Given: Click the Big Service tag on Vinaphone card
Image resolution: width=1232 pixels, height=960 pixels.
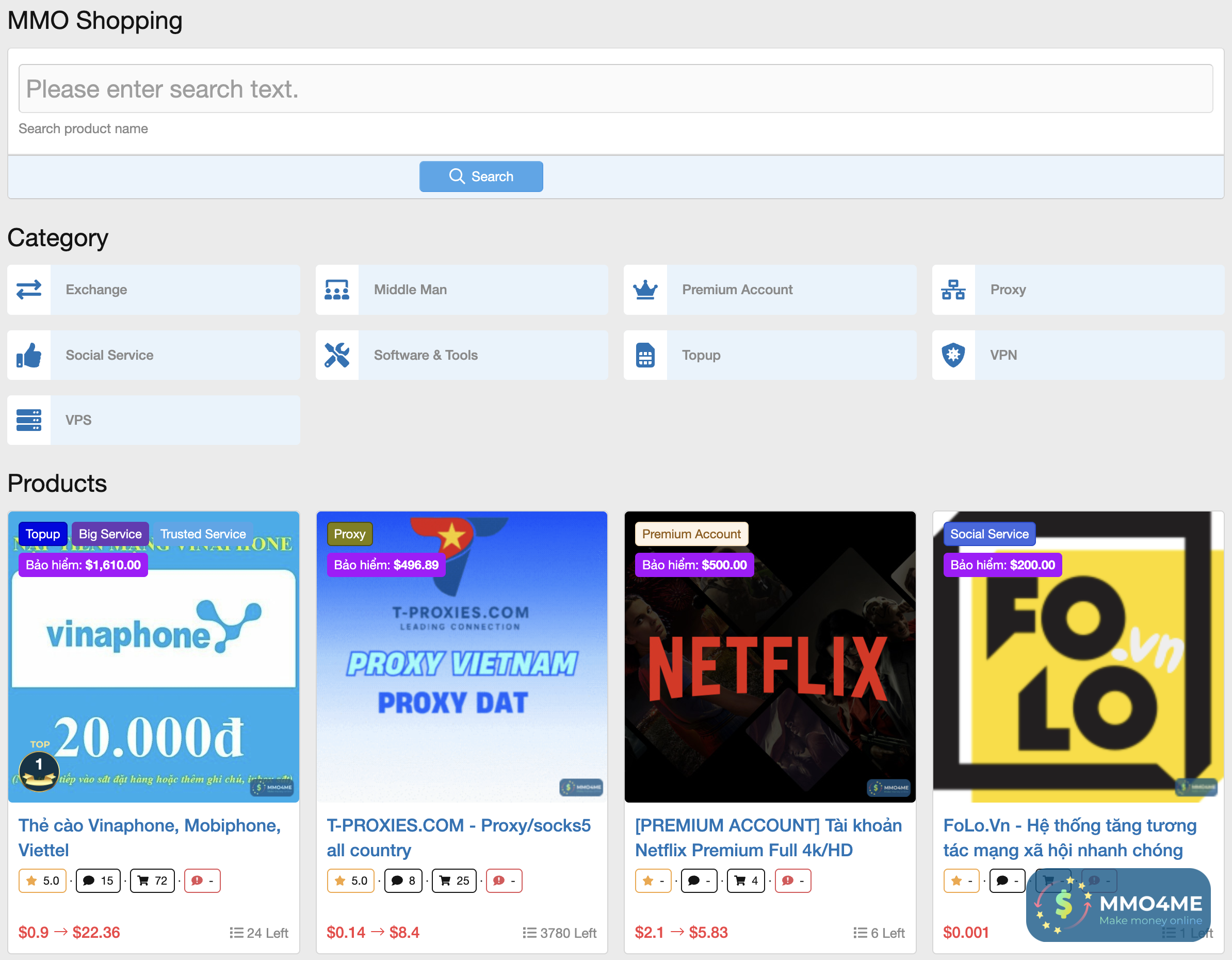Looking at the screenshot, I should click(110, 534).
